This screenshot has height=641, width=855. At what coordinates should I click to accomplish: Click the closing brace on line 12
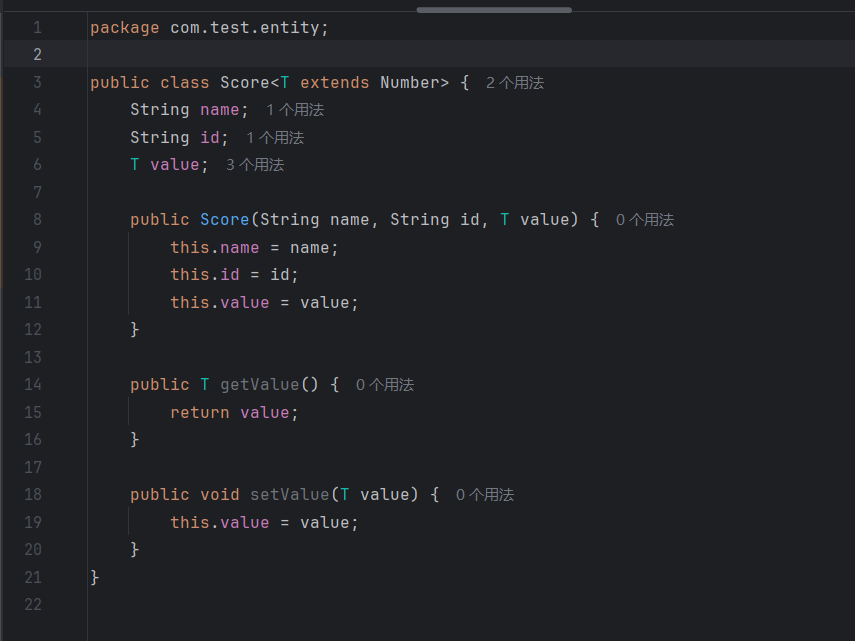tap(135, 330)
